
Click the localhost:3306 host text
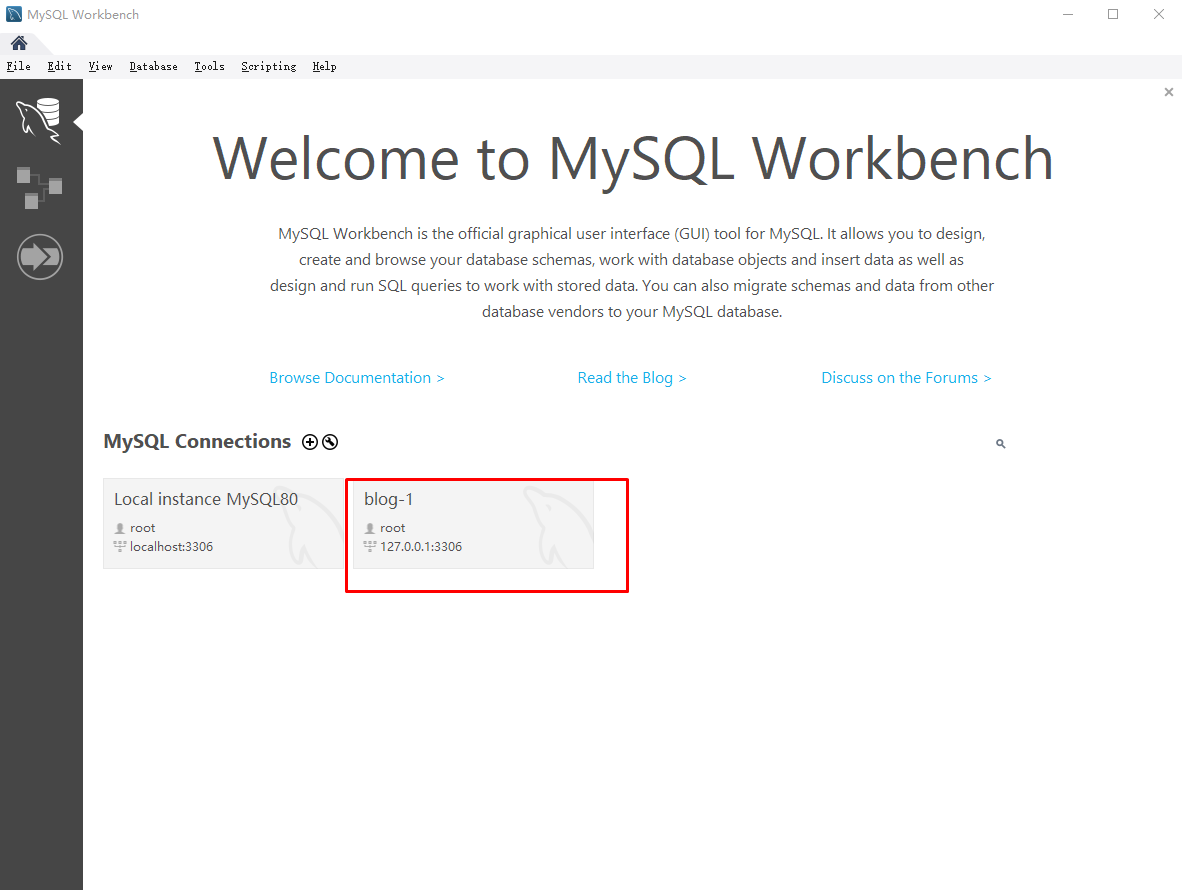[x=171, y=546]
